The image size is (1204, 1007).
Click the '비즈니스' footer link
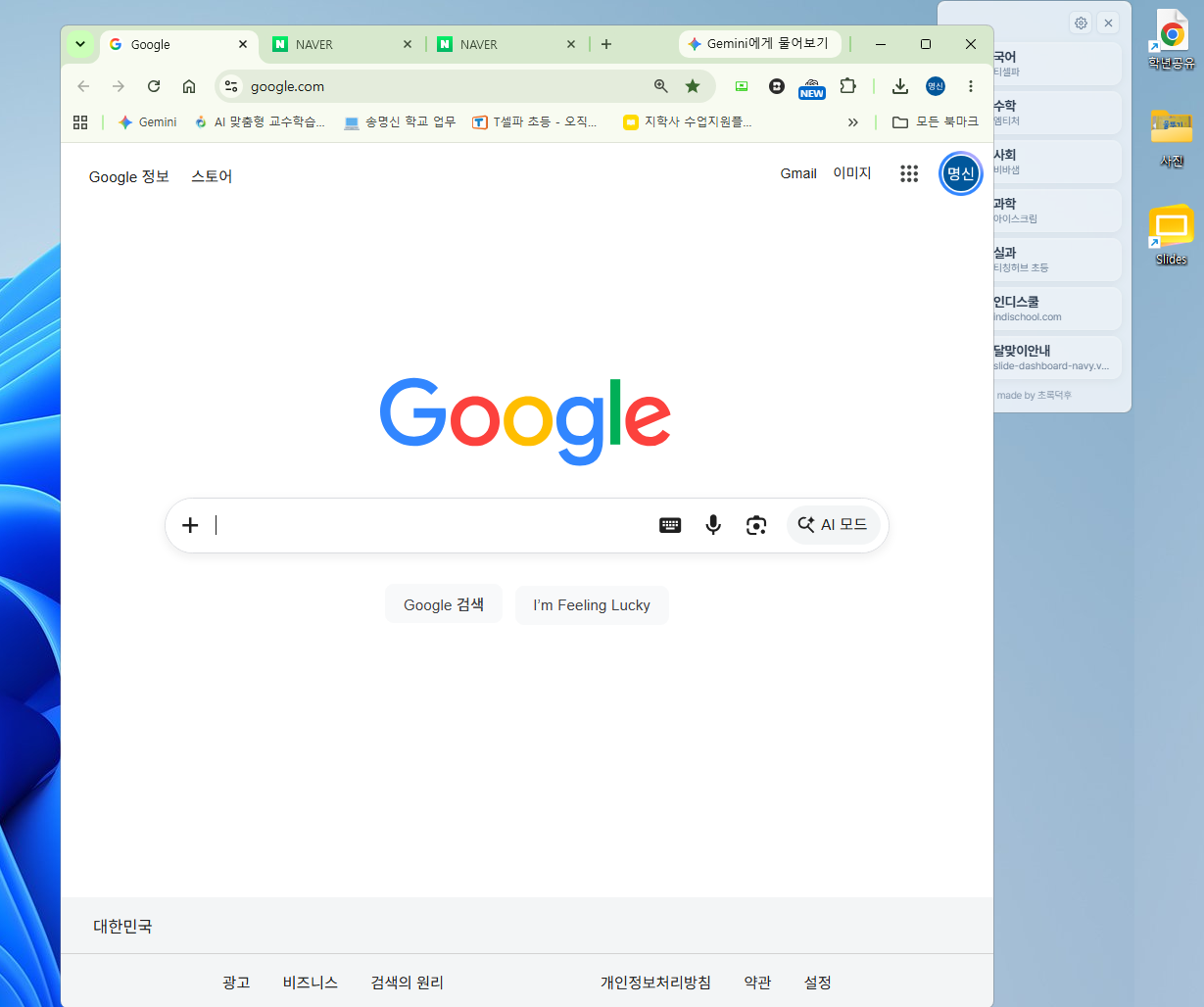[x=311, y=982]
